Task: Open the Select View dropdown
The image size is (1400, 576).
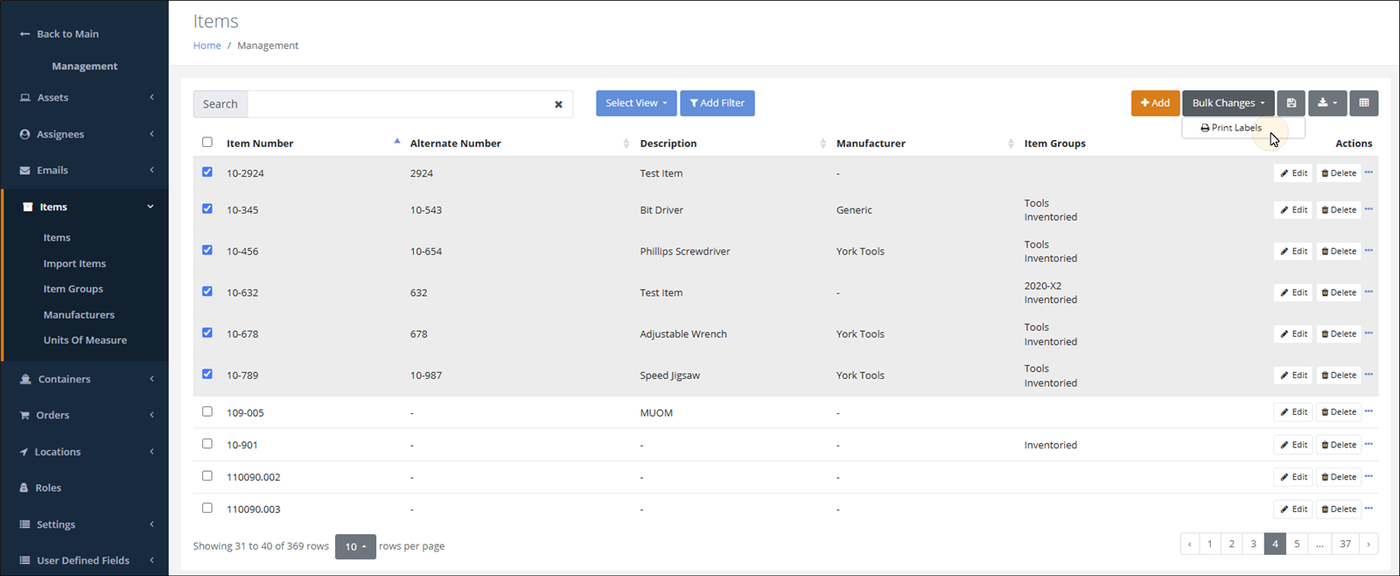Action: pyautogui.click(x=636, y=103)
